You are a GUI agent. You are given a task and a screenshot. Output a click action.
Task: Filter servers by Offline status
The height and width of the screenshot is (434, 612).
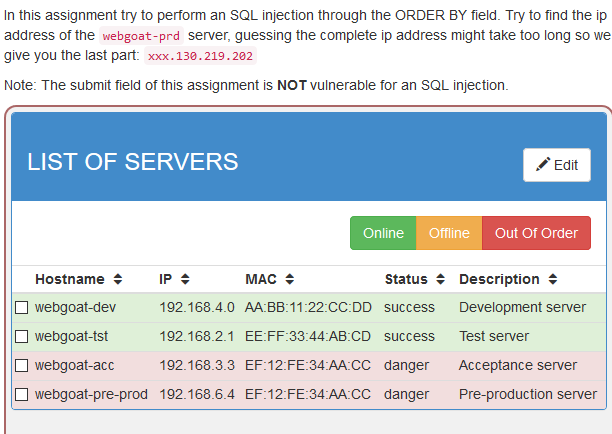449,233
